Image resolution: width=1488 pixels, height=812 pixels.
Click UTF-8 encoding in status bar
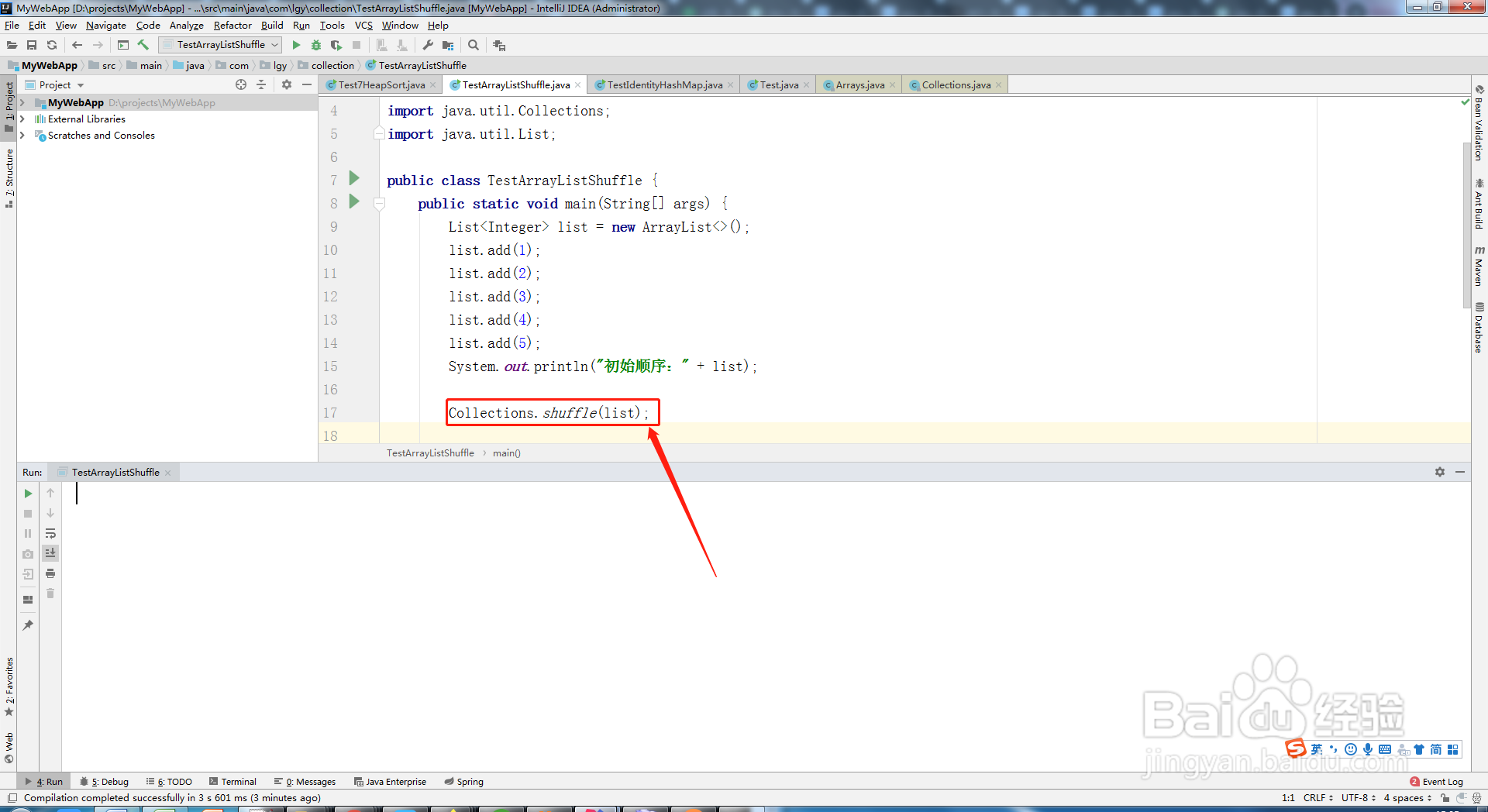(x=1359, y=797)
